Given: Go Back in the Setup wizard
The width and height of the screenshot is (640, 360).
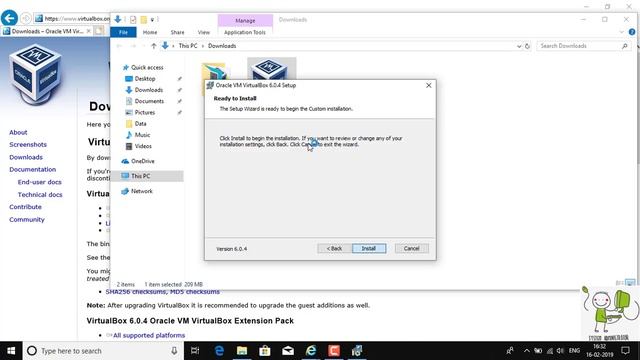Looking at the screenshot, I should click(x=334, y=248).
